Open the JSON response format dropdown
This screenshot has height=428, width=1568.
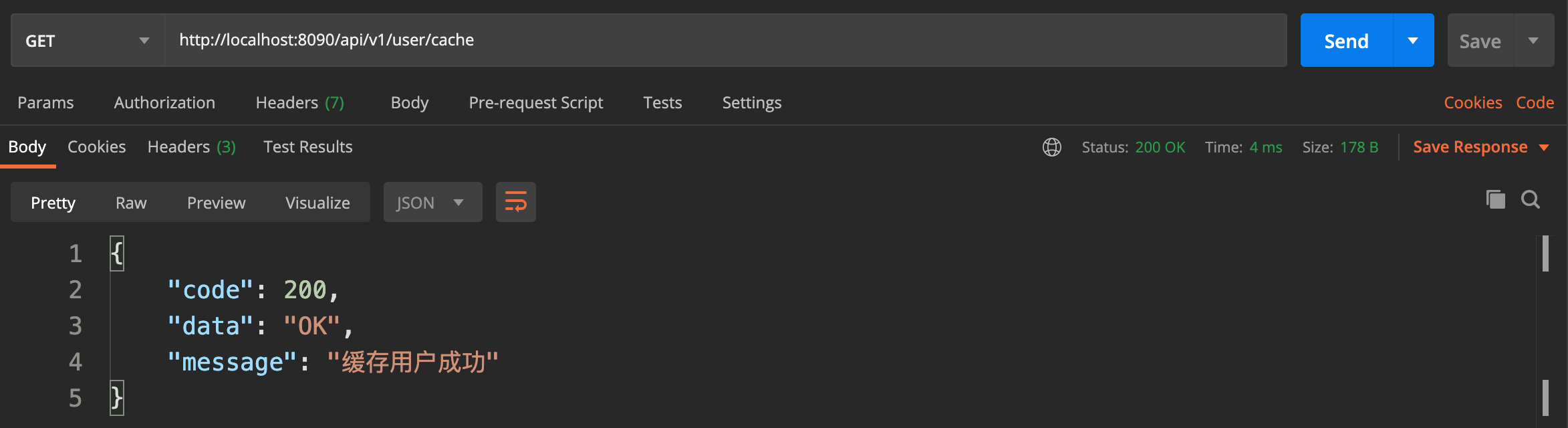(x=432, y=202)
